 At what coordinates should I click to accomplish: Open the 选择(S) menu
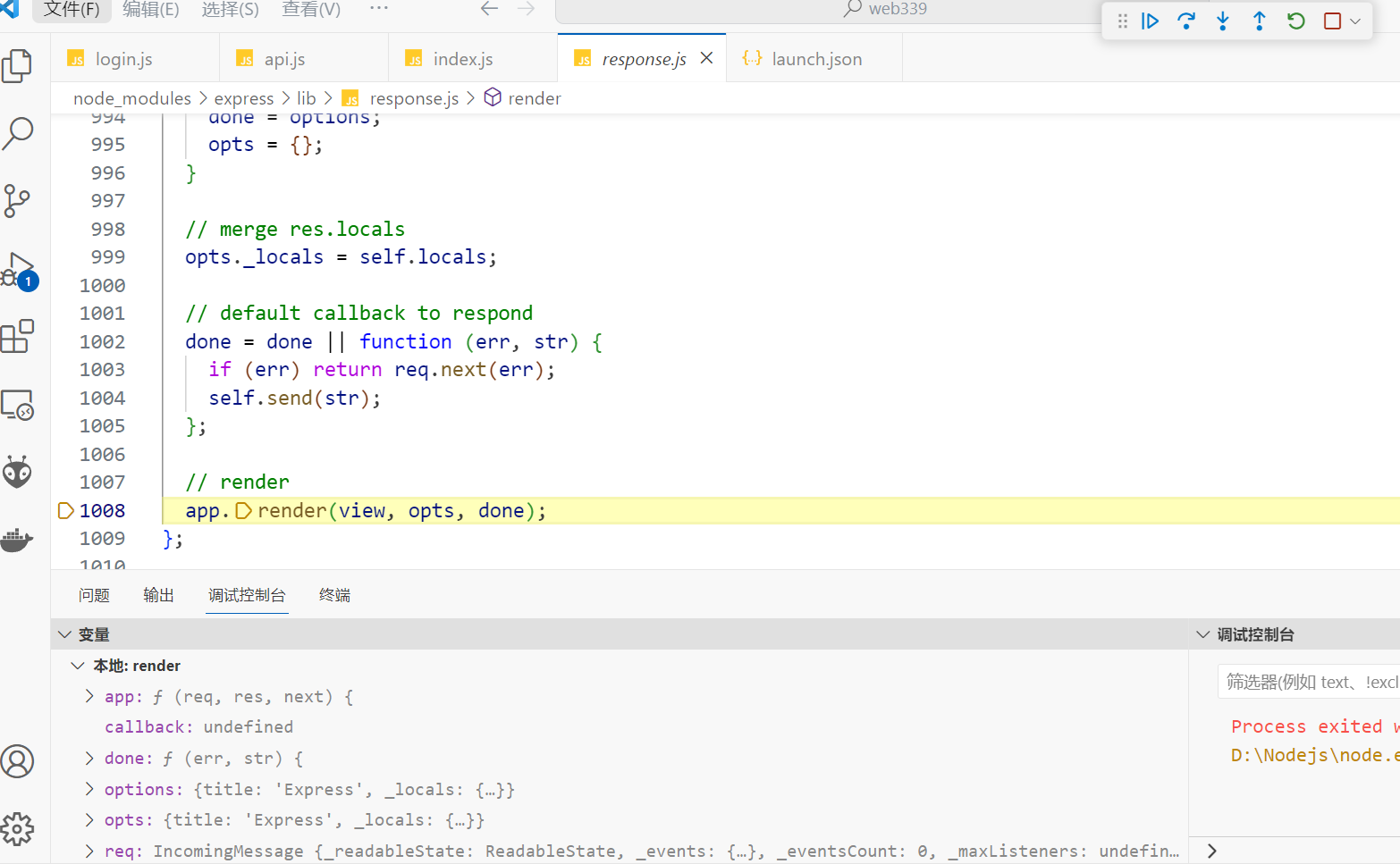pyautogui.click(x=230, y=9)
